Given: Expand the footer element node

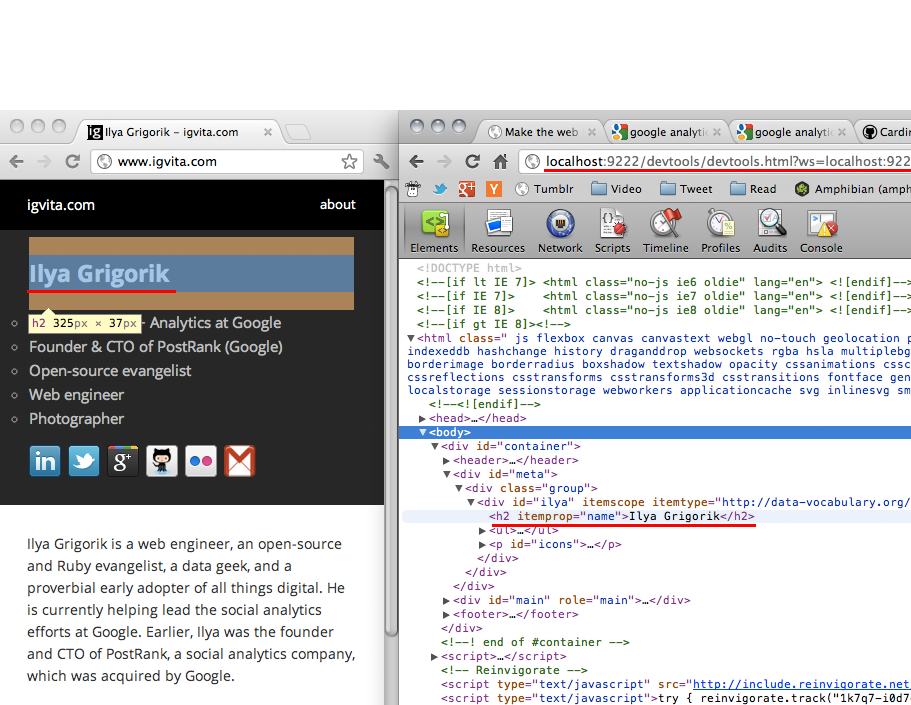Looking at the screenshot, I should coord(446,614).
